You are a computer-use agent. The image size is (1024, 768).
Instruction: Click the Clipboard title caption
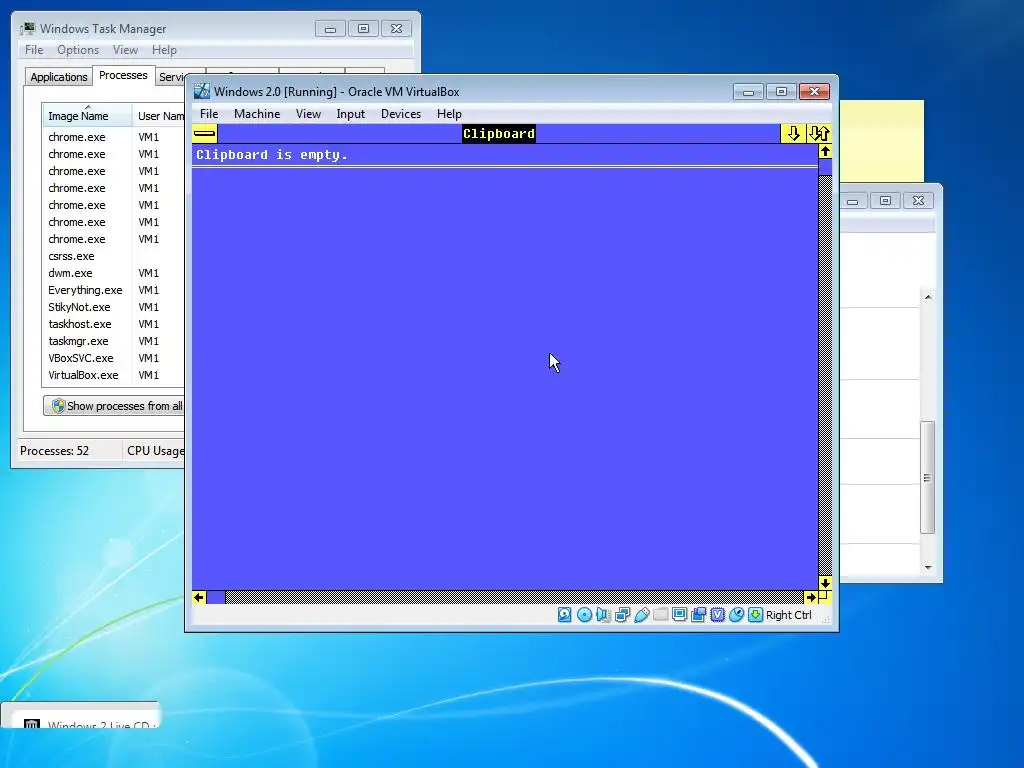click(x=499, y=134)
